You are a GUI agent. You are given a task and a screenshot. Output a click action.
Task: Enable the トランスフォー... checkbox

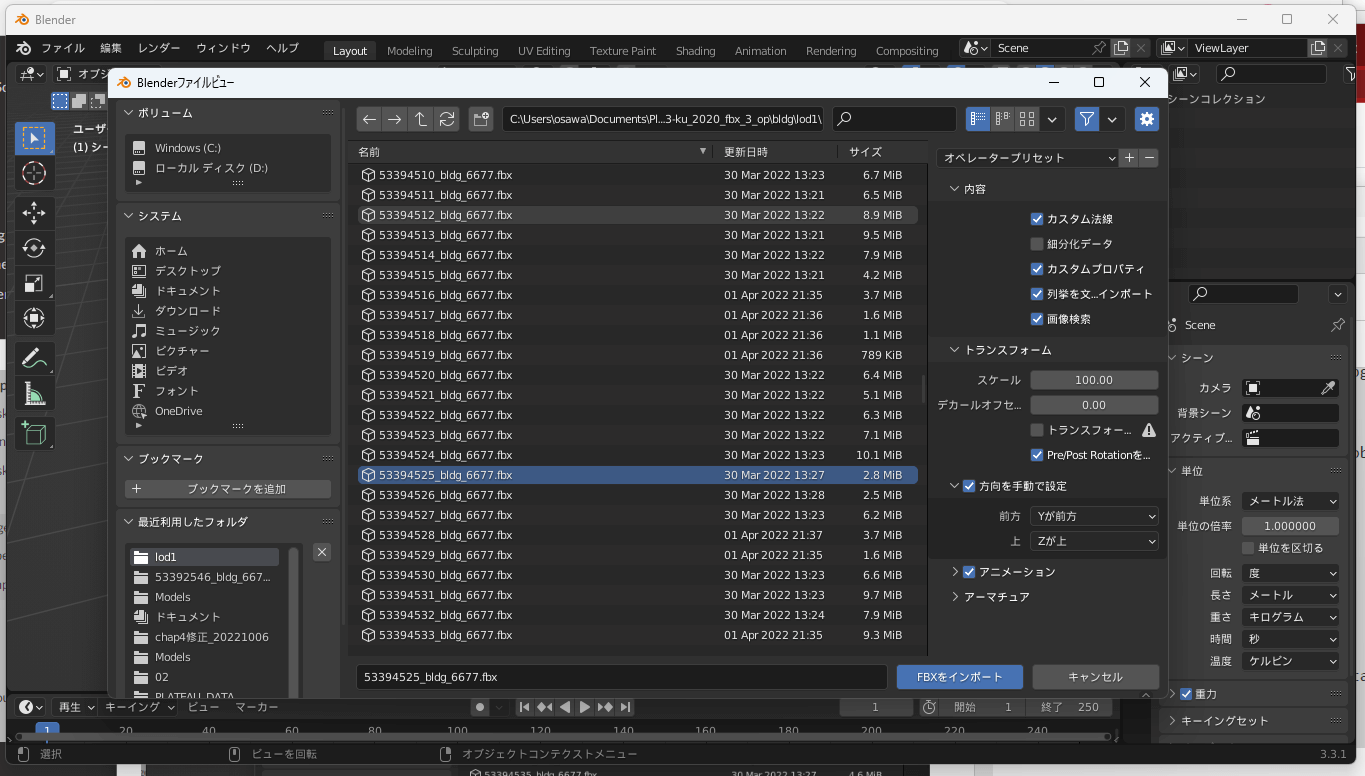(x=1037, y=430)
